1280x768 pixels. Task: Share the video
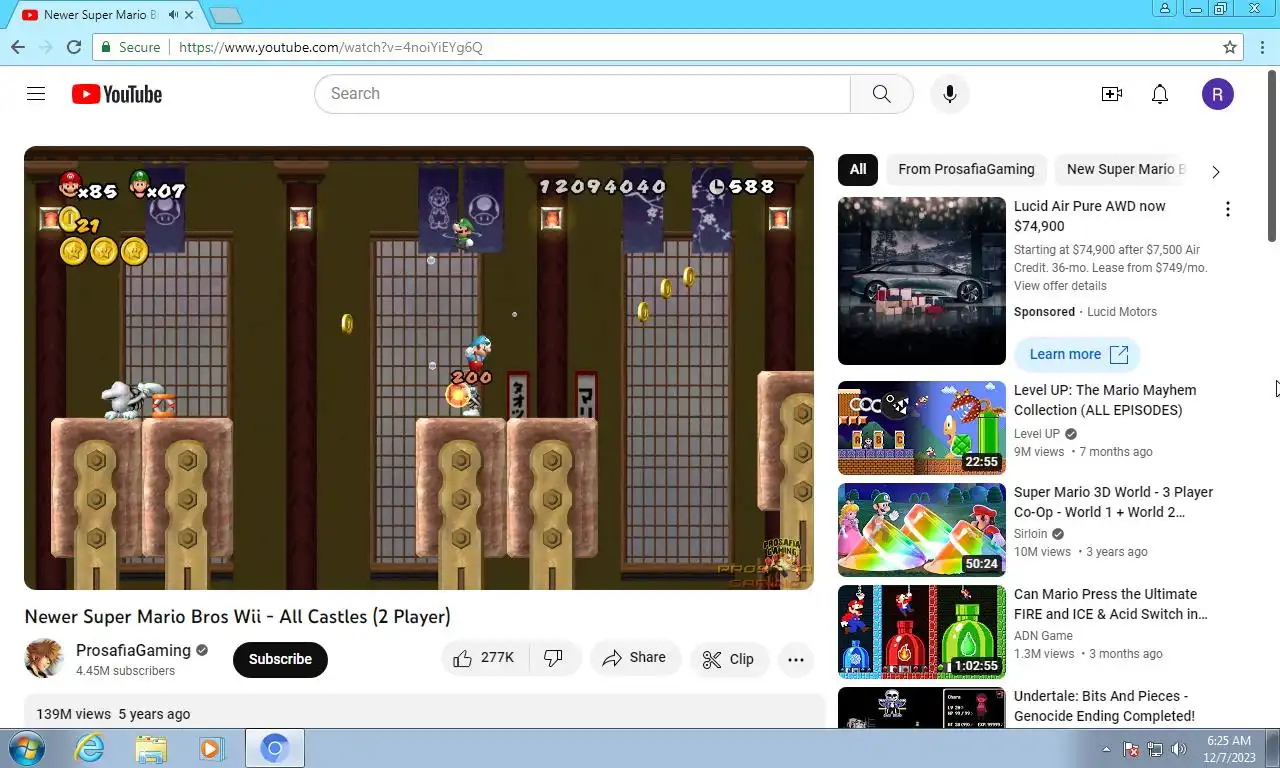(x=635, y=658)
